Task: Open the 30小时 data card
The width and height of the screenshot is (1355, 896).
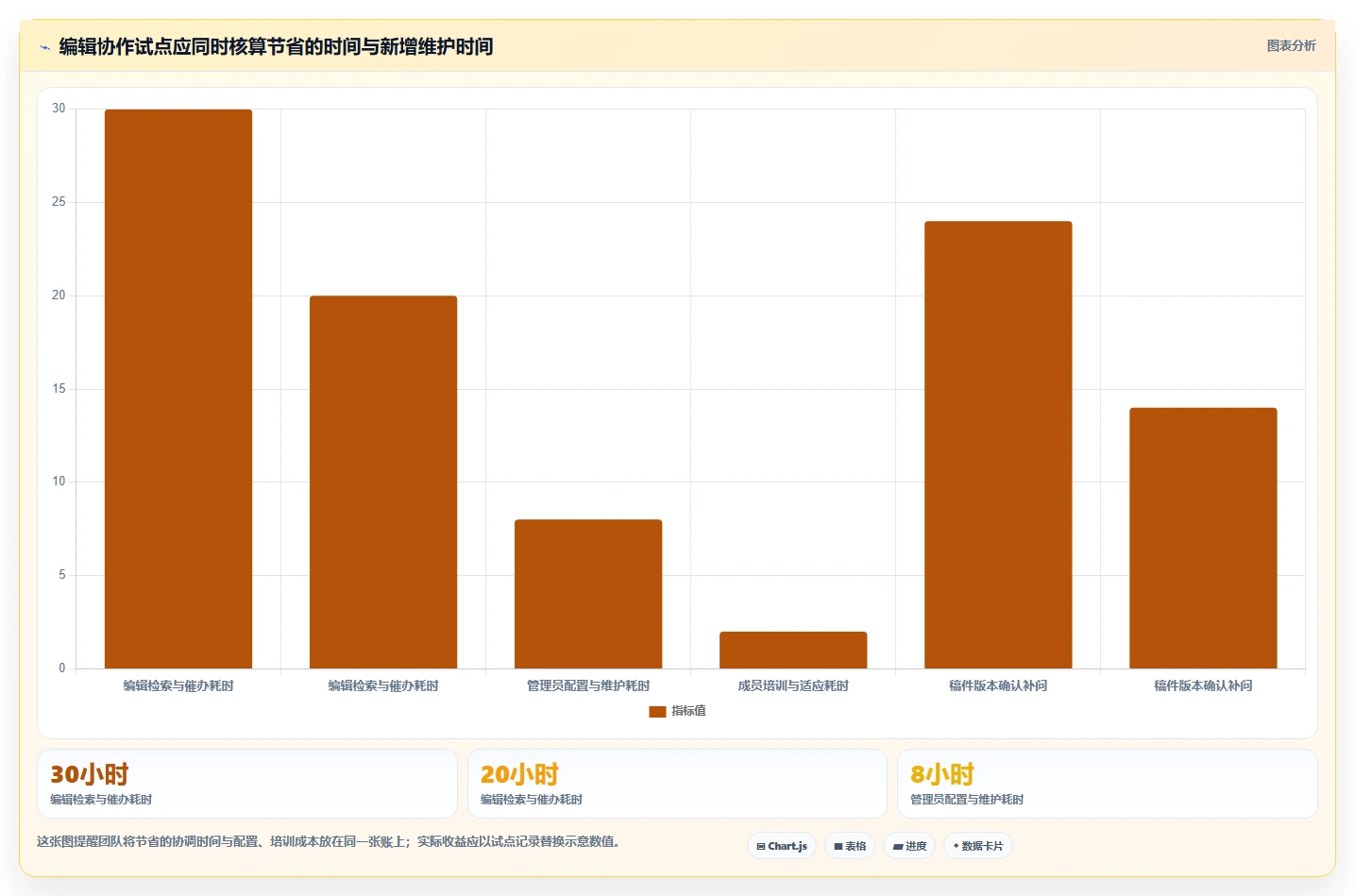Action: tap(247, 784)
